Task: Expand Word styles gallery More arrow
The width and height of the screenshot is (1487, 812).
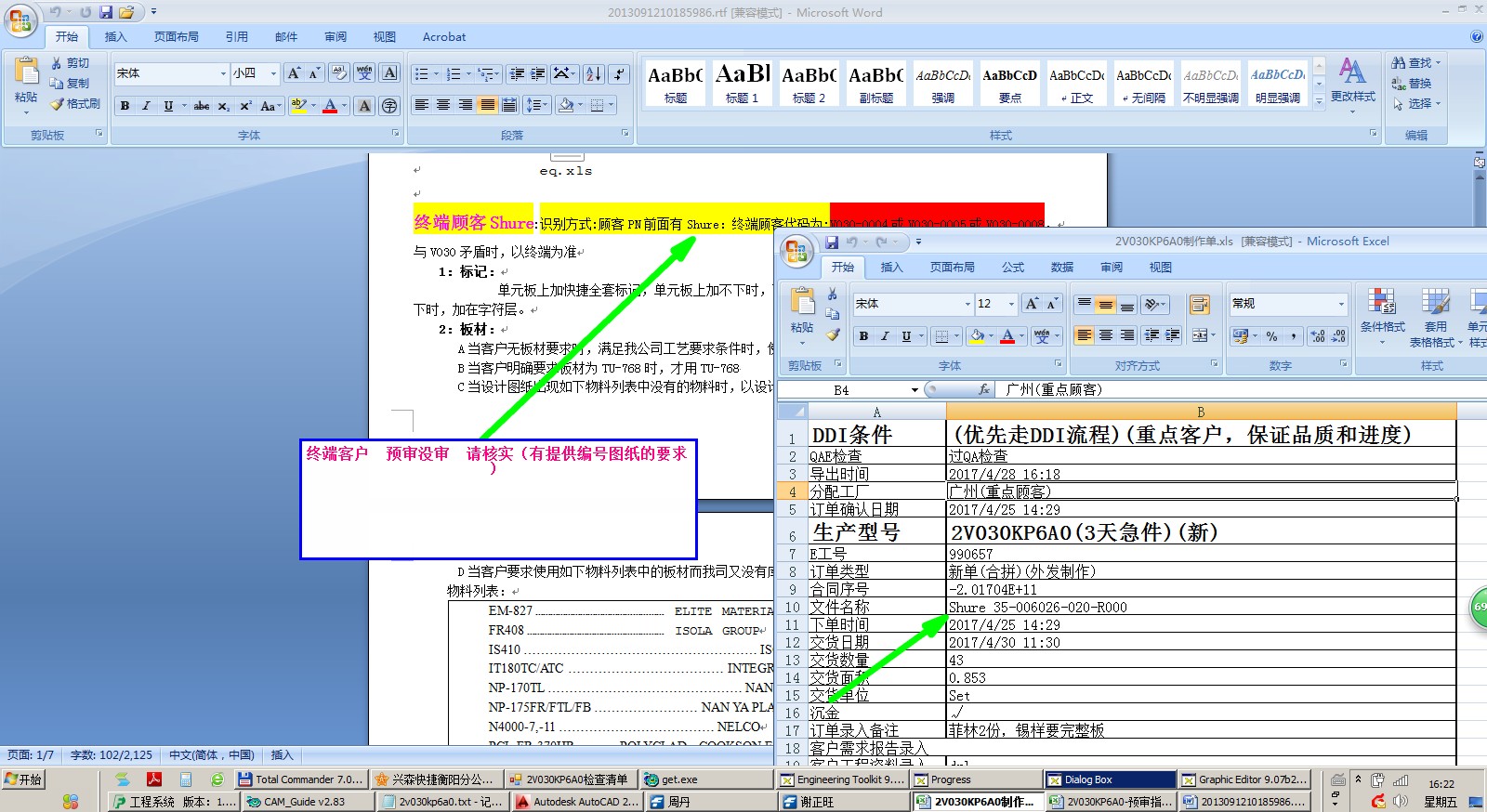Action: pos(1319,100)
